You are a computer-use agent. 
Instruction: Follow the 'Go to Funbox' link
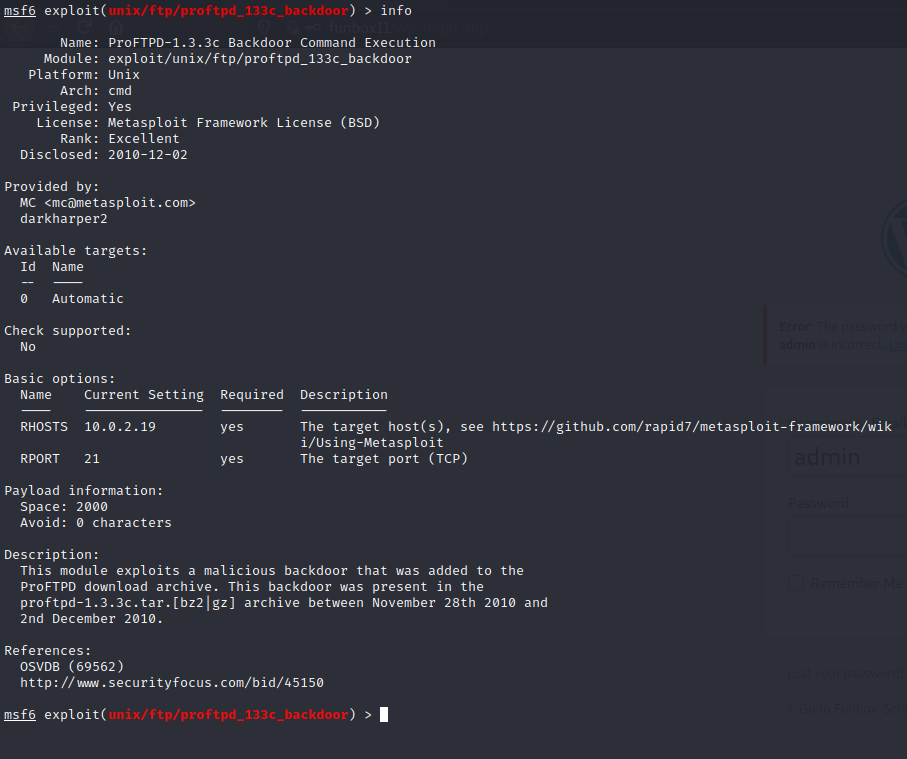point(847,709)
